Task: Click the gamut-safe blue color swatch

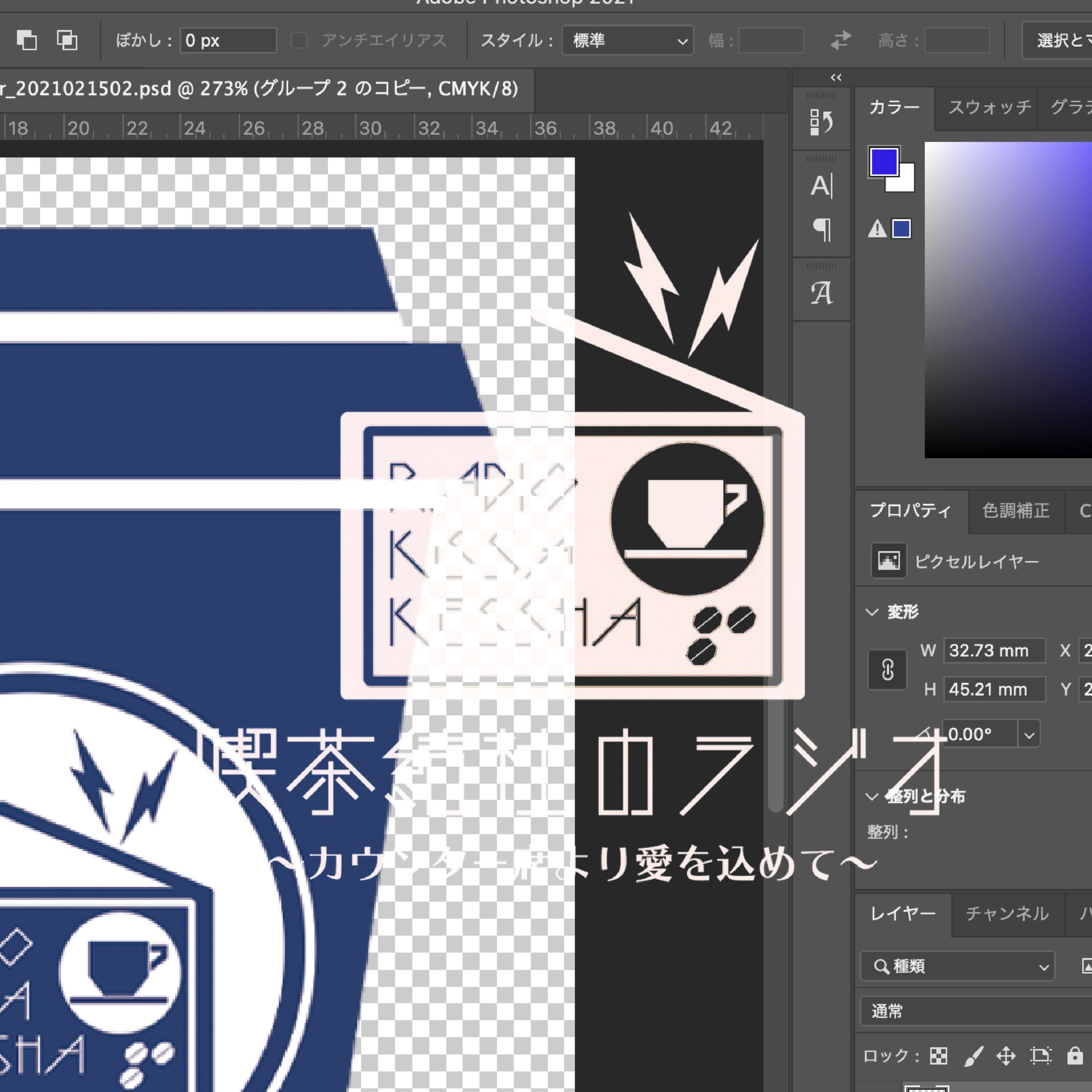Action: (902, 229)
